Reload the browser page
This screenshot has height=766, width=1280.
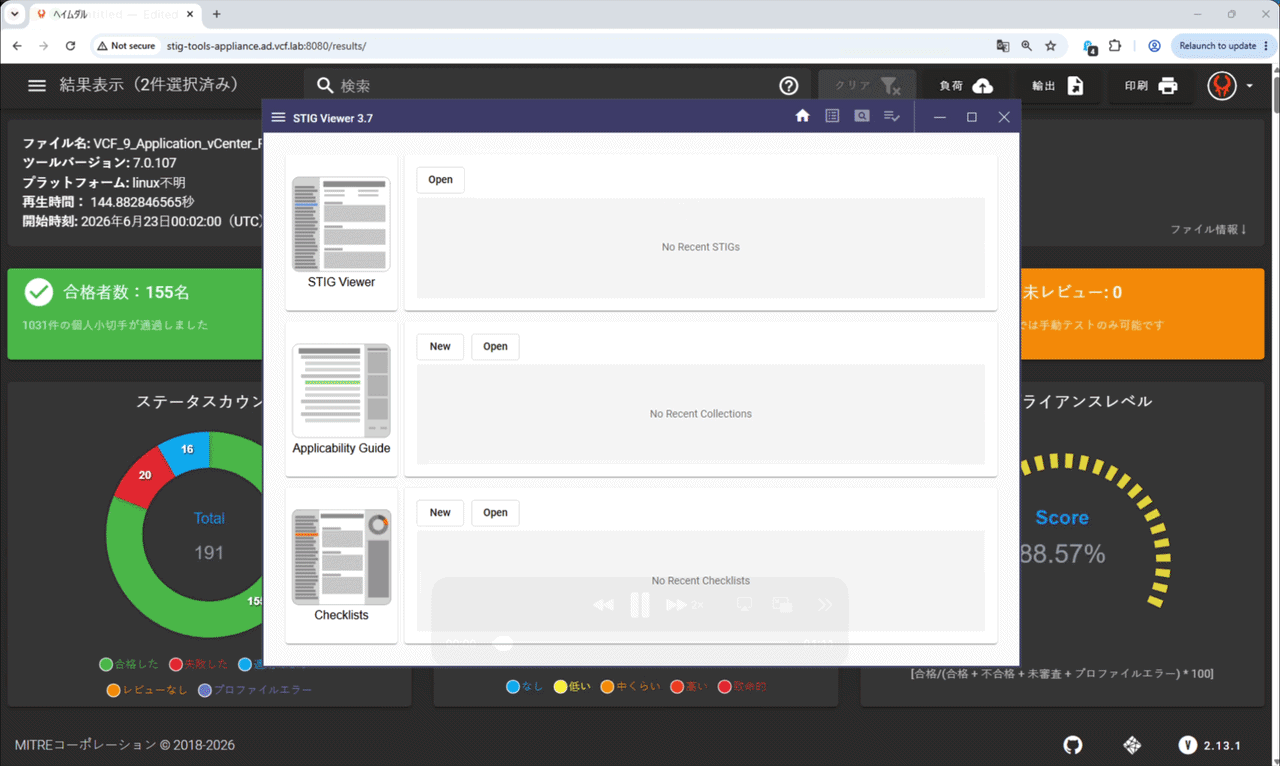pos(70,46)
